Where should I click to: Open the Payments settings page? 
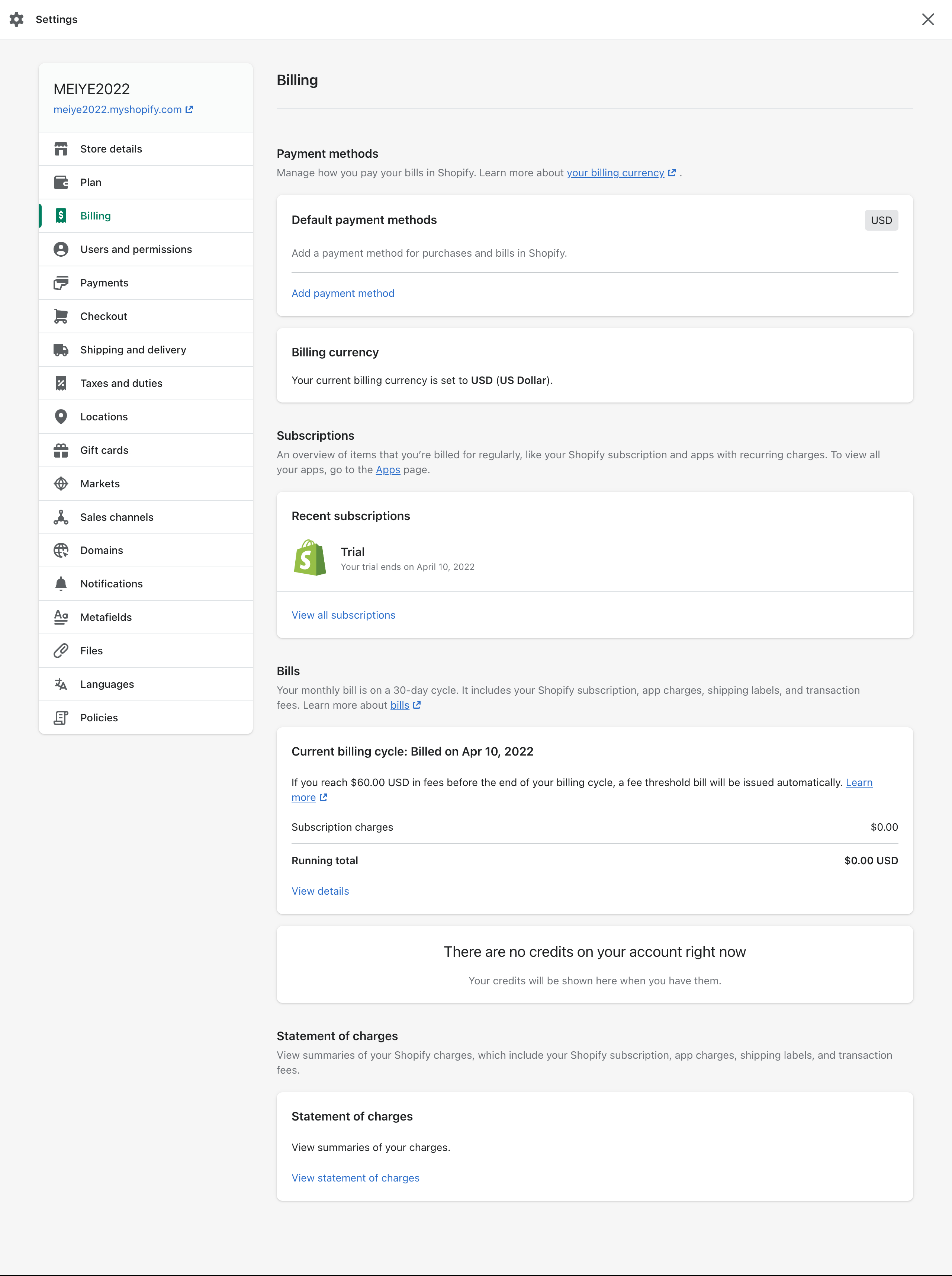(x=146, y=282)
